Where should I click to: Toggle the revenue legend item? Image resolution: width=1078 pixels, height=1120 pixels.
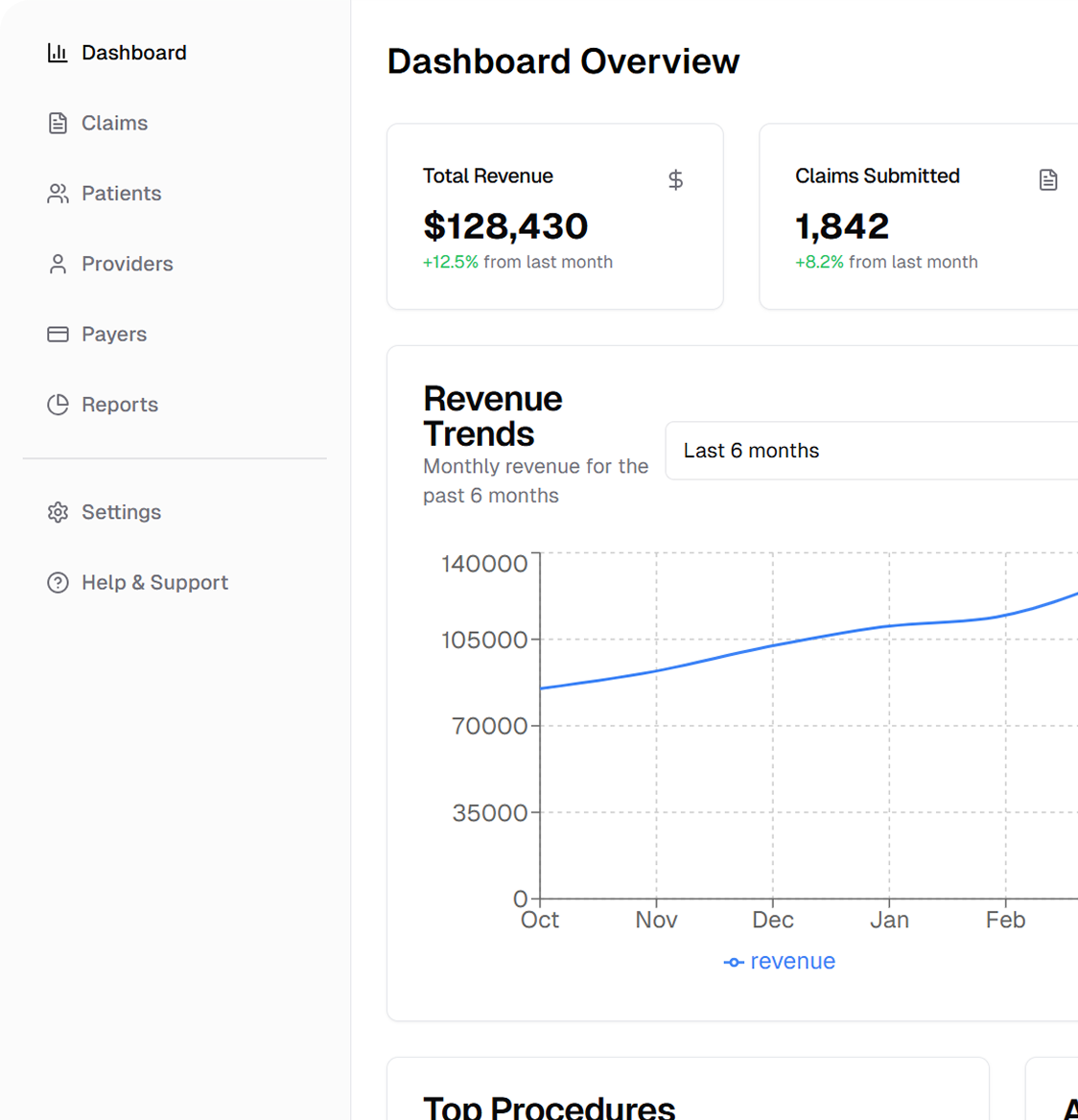coord(780,962)
